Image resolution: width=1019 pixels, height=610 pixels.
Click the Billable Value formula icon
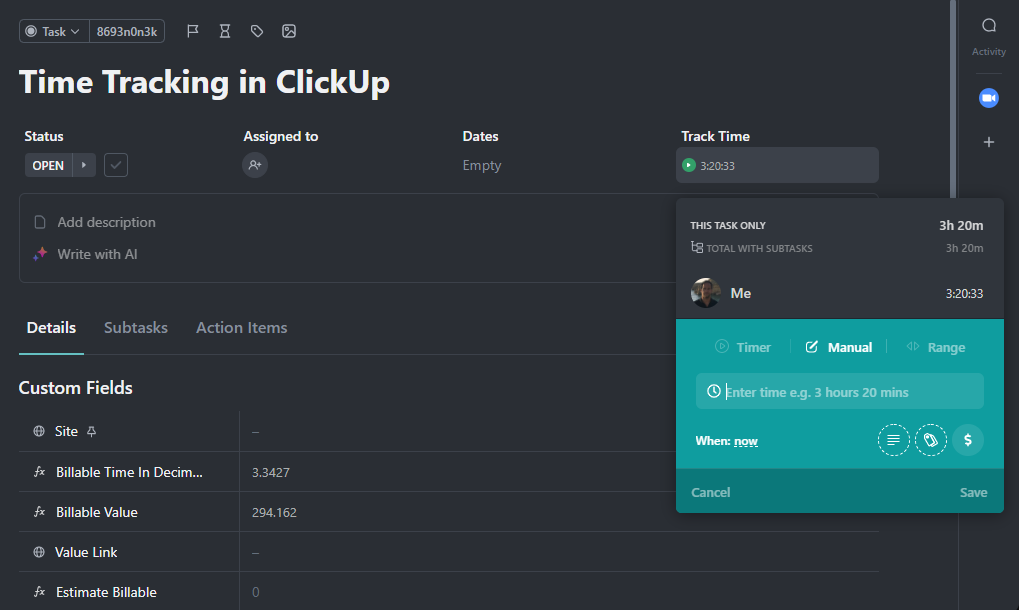tap(40, 512)
